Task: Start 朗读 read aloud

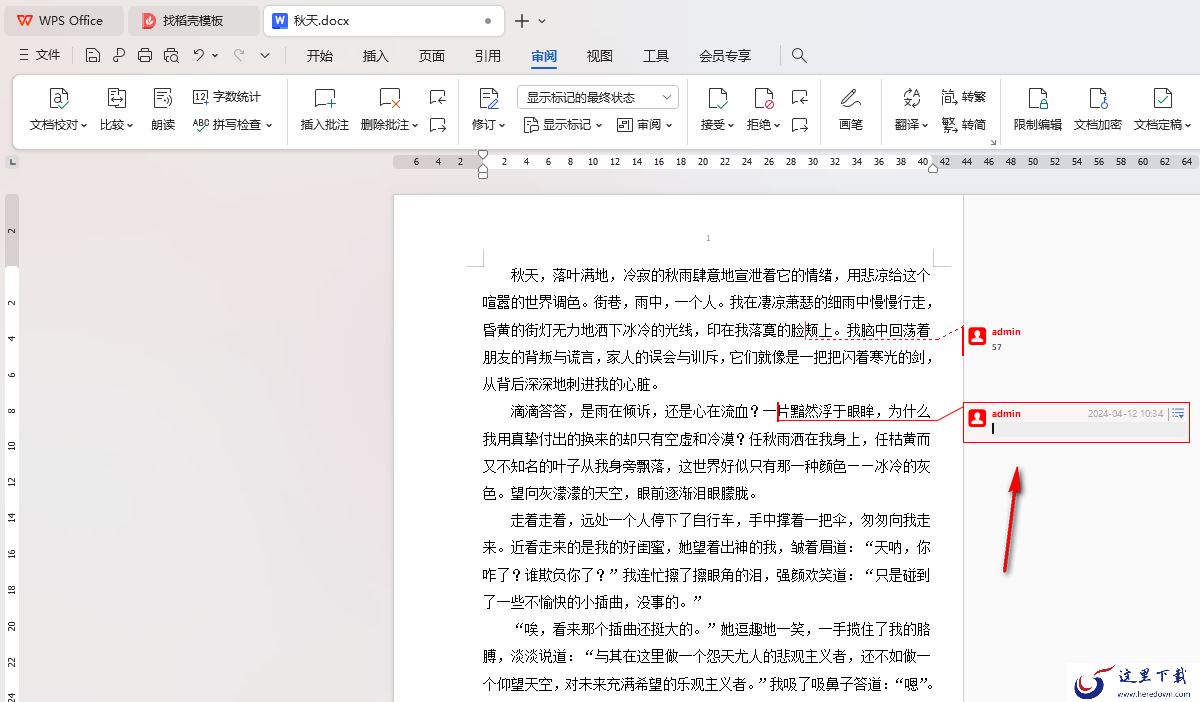Action: pos(163,109)
